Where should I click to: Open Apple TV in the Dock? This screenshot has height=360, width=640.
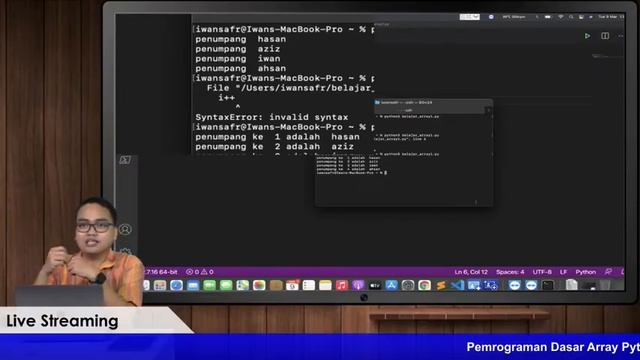click(375, 285)
